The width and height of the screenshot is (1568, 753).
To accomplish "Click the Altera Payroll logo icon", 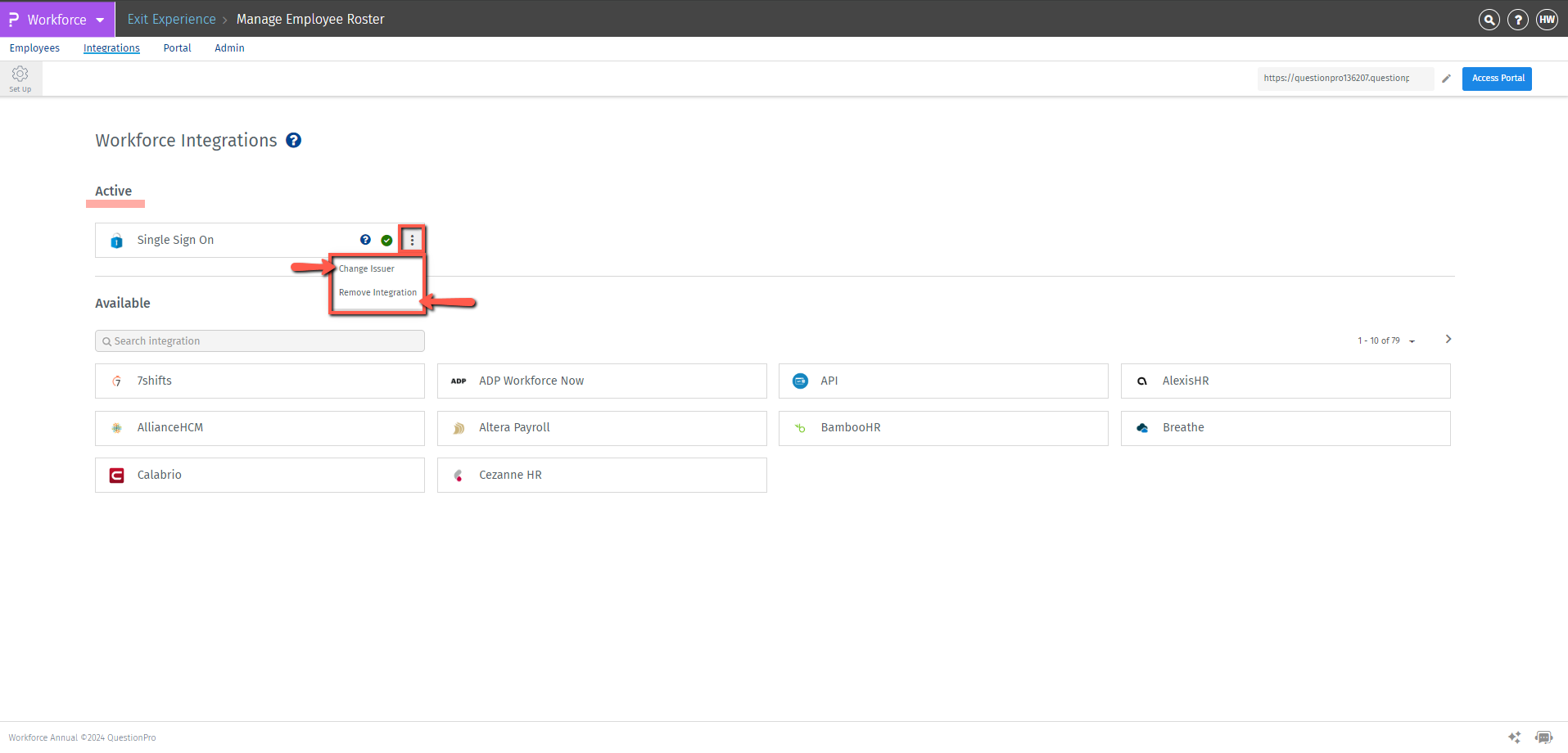I will pos(459,428).
